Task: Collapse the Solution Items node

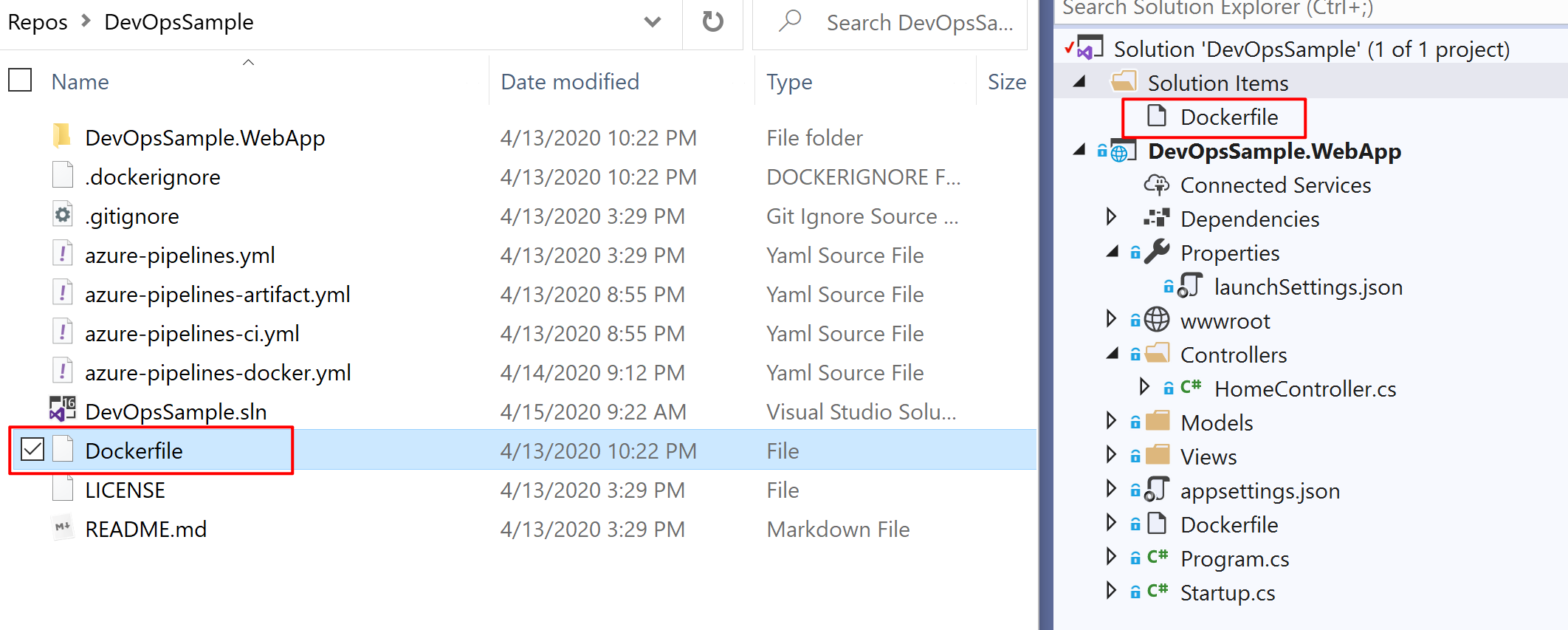Action: pos(1079,81)
